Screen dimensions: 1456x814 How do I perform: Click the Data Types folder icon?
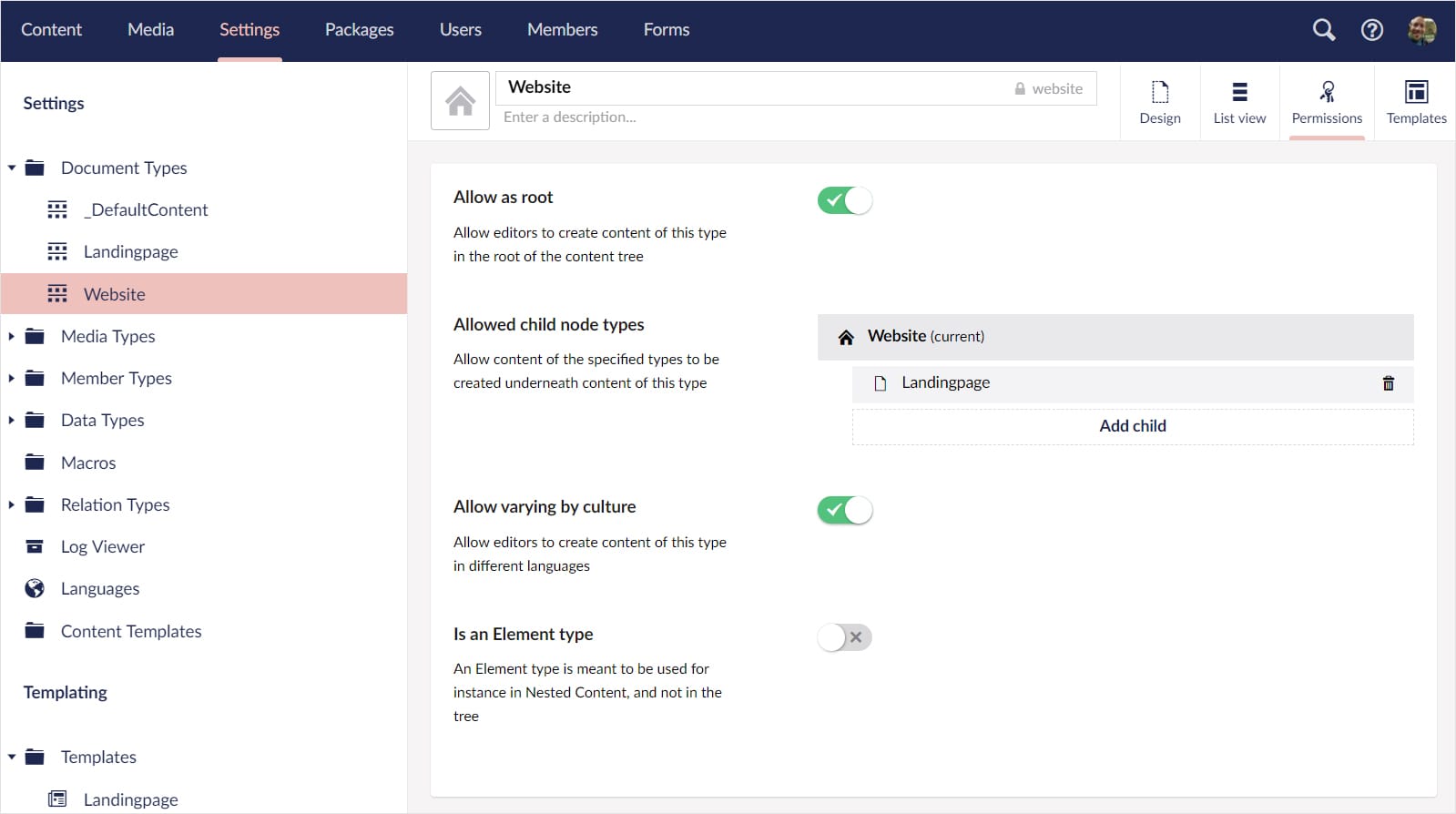click(35, 420)
